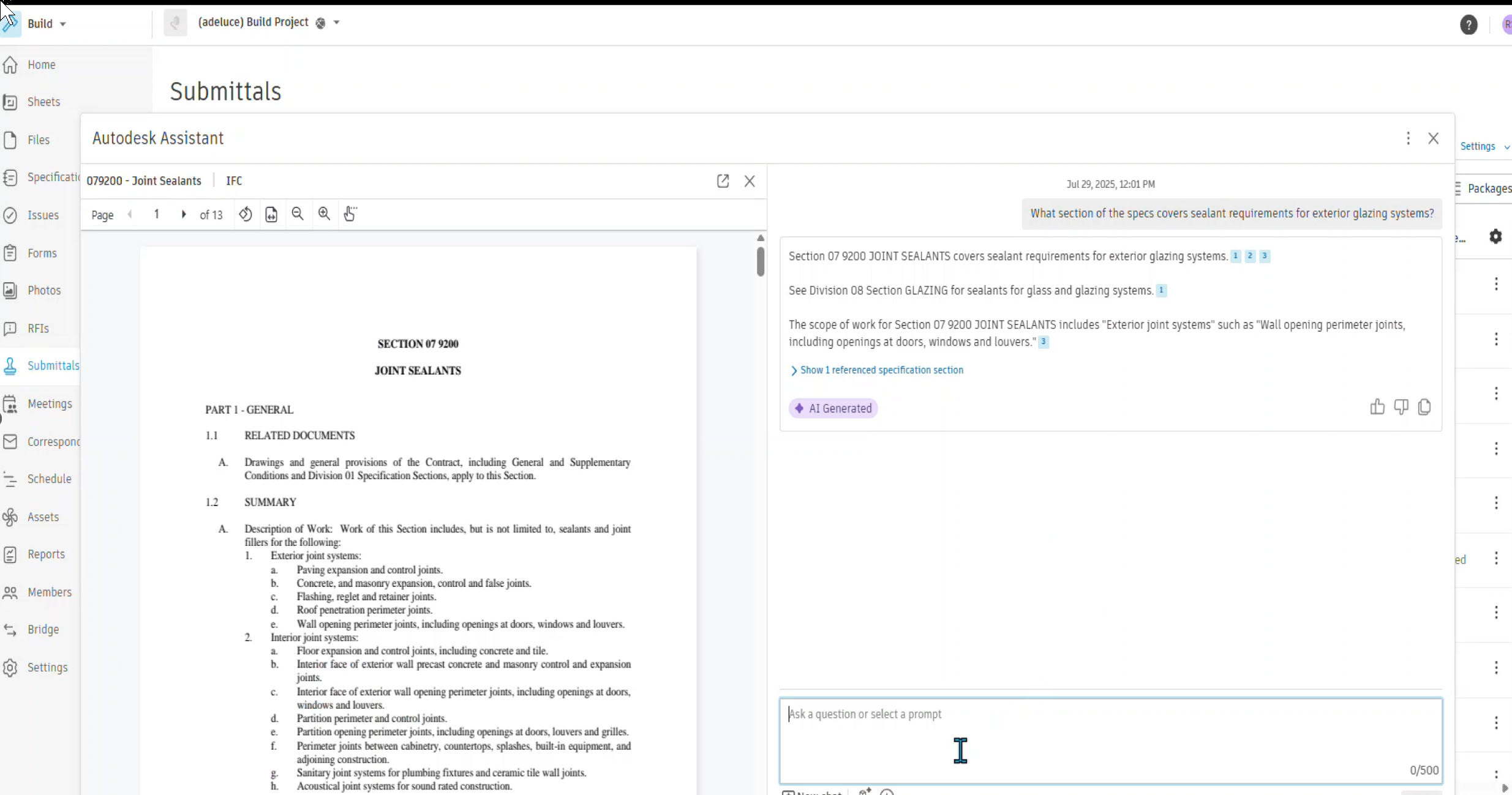Screen dimensions: 1512x795
Task: Click the AI Generated badge
Action: pos(833,408)
